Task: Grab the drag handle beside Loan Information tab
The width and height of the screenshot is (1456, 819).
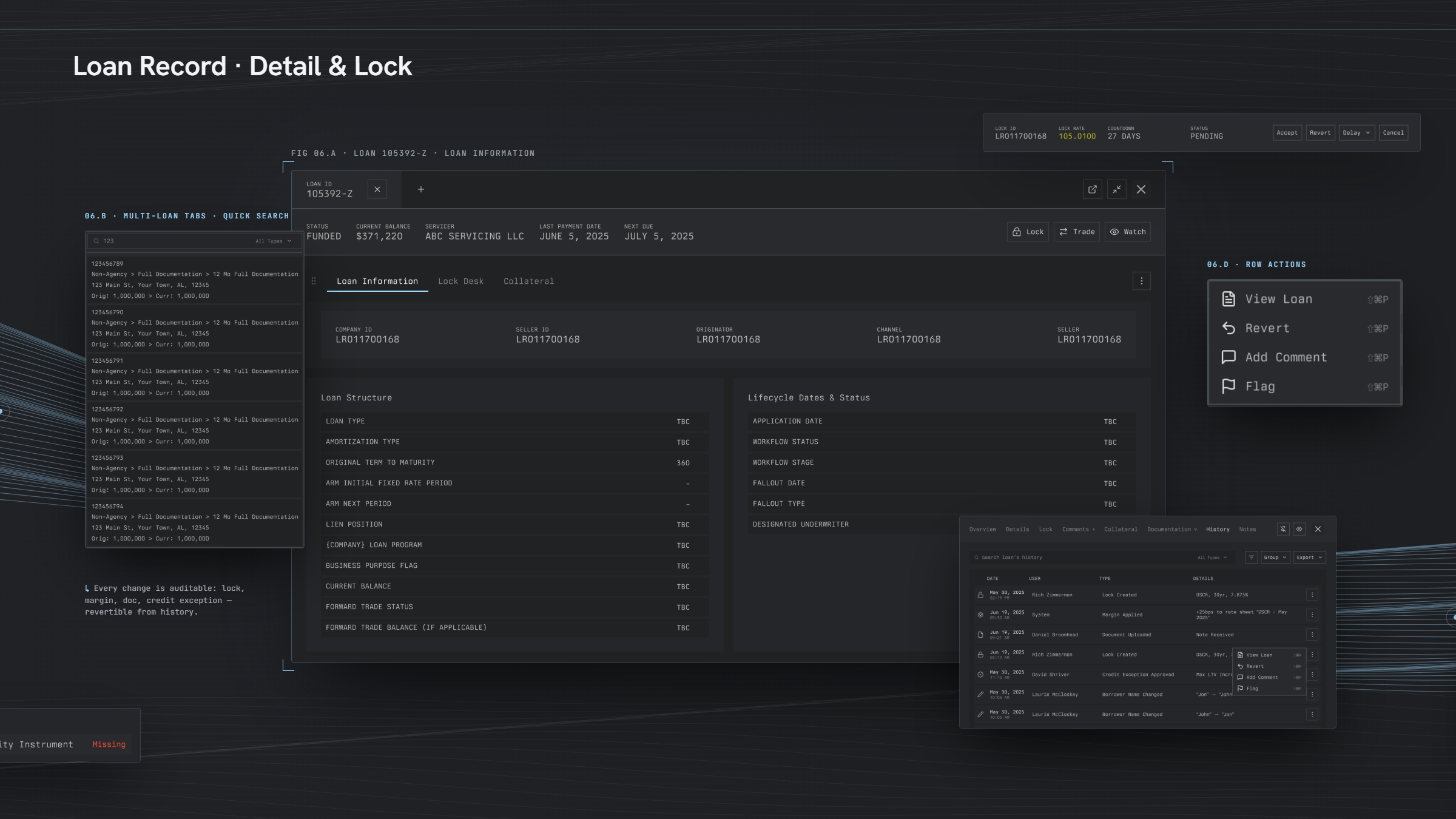Action: click(x=314, y=281)
